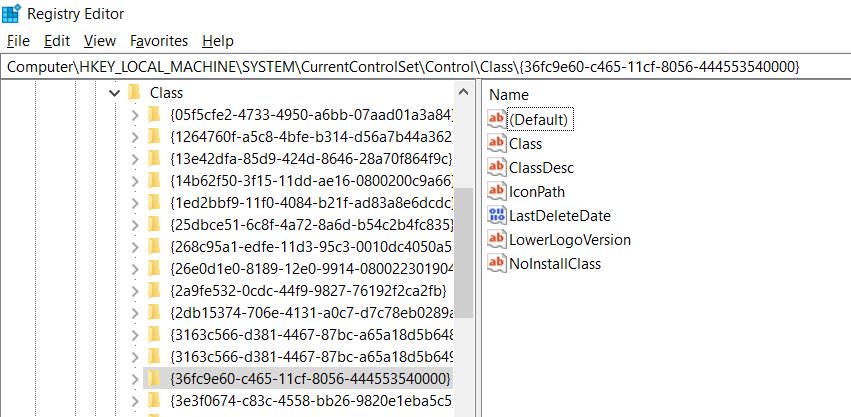The image size is (851, 417).
Task: Expand the {1ed2bbf9-11f0-4084 key
Action: (x=135, y=203)
